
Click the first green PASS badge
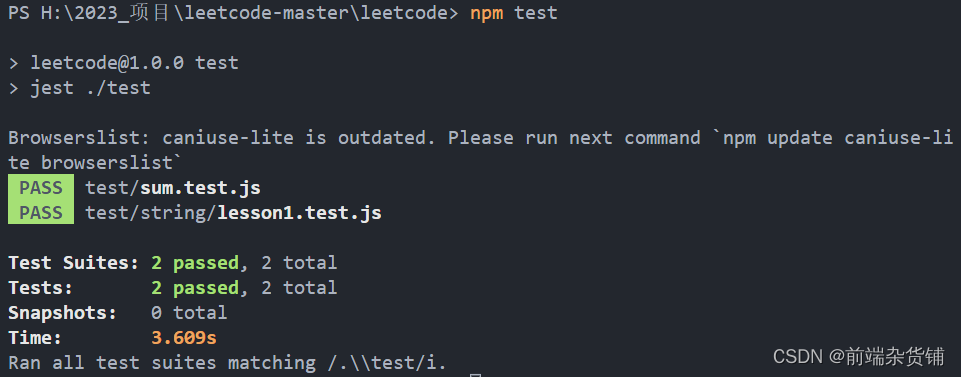click(41, 188)
